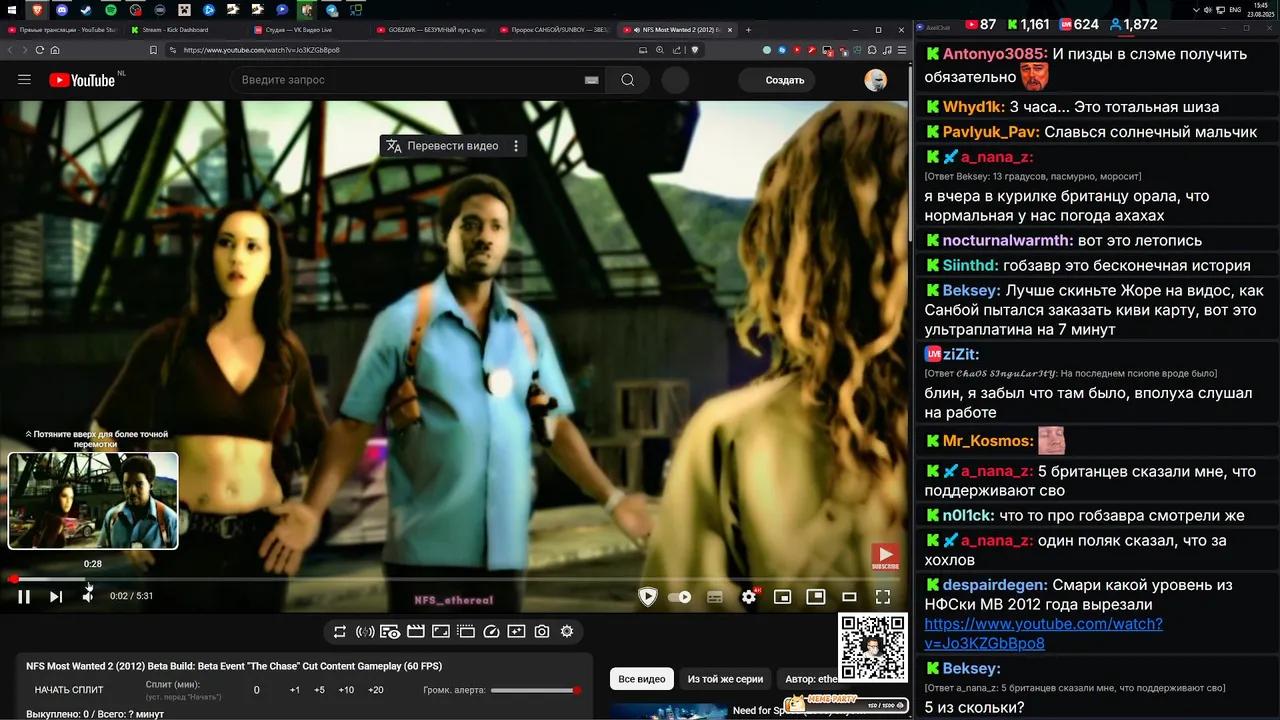Open the gear icon in the under-player toolbar
The image size is (1280, 720).
(567, 632)
